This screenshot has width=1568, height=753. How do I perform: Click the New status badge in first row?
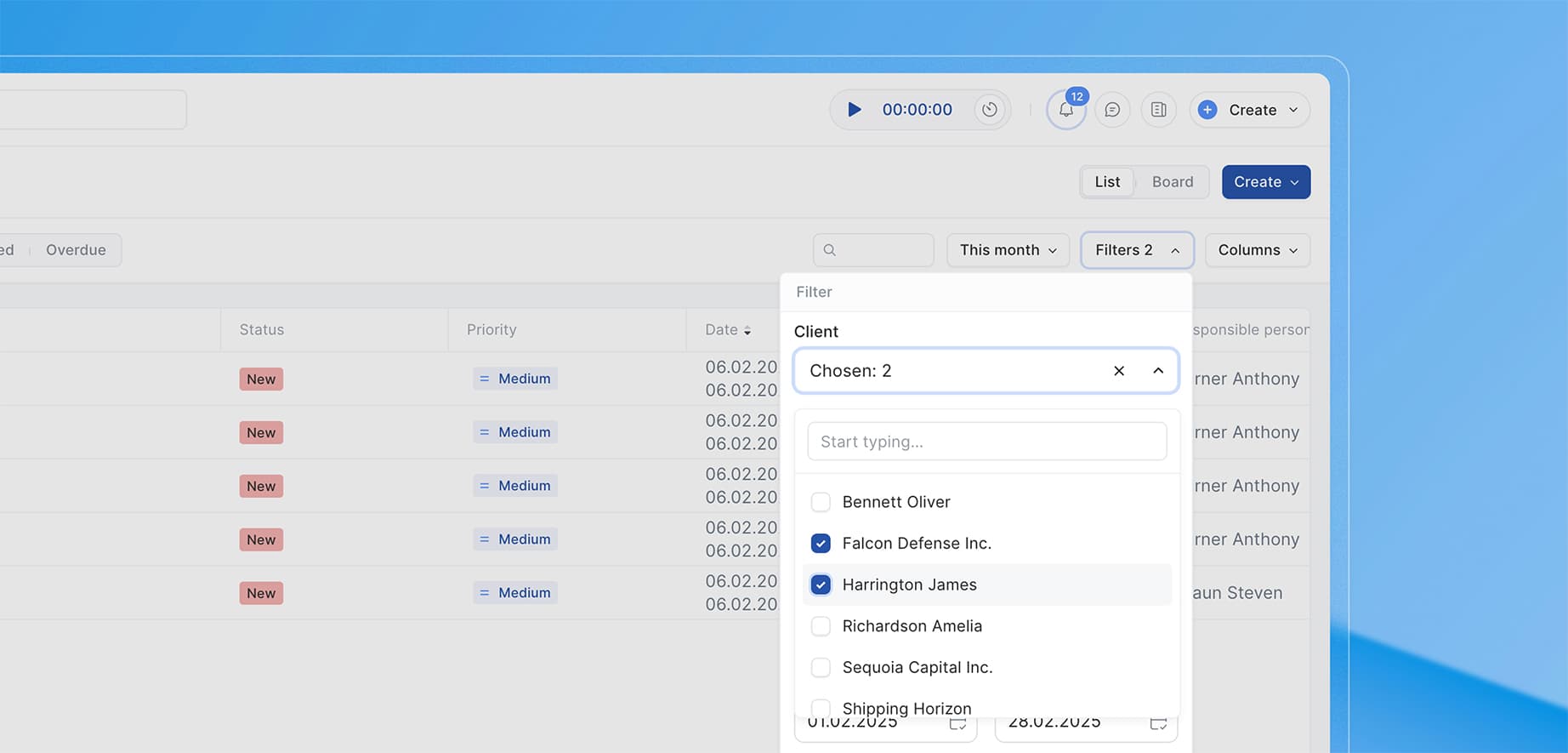click(261, 379)
